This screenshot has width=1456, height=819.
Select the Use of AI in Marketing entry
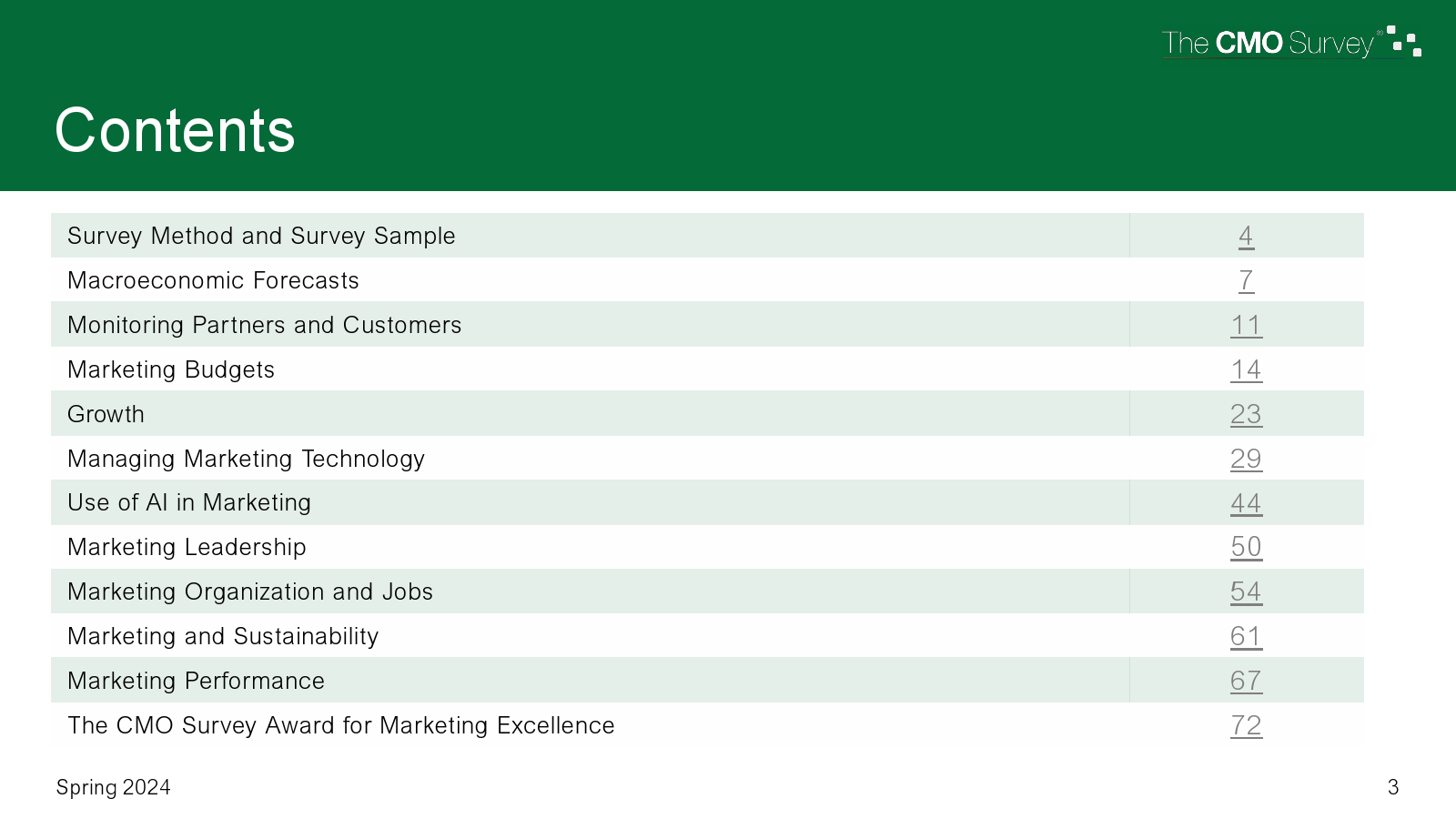coord(189,503)
